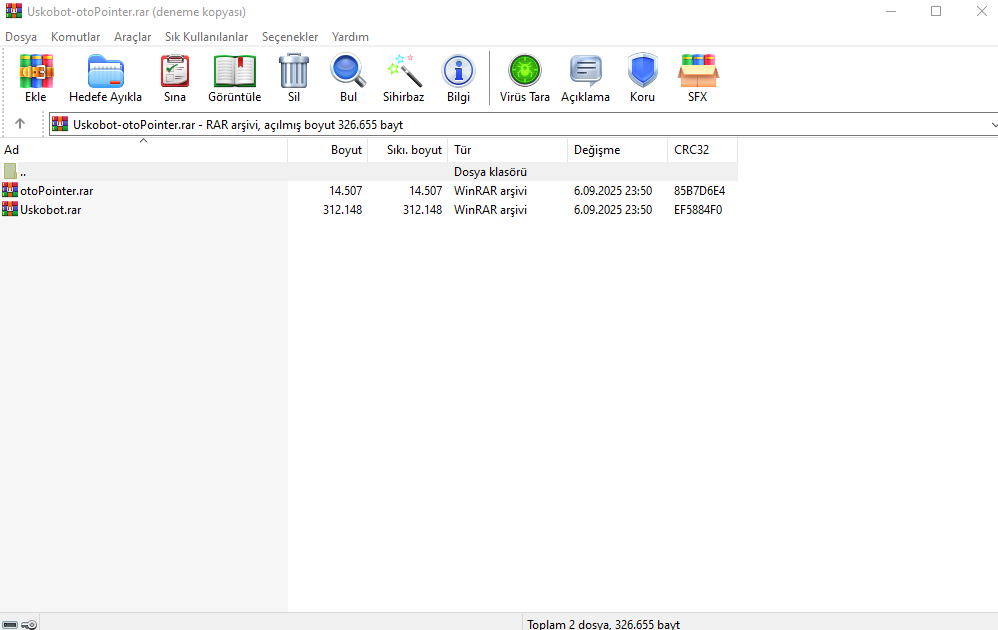This screenshot has height=630, width=998.
Task: Open the Dosya menu
Action: (x=21, y=37)
